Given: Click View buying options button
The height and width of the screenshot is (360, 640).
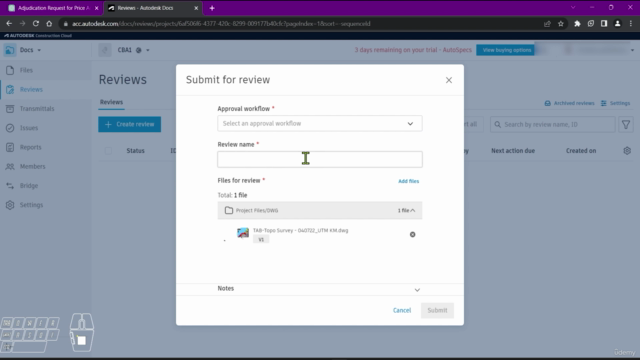Looking at the screenshot, I should (506, 50).
